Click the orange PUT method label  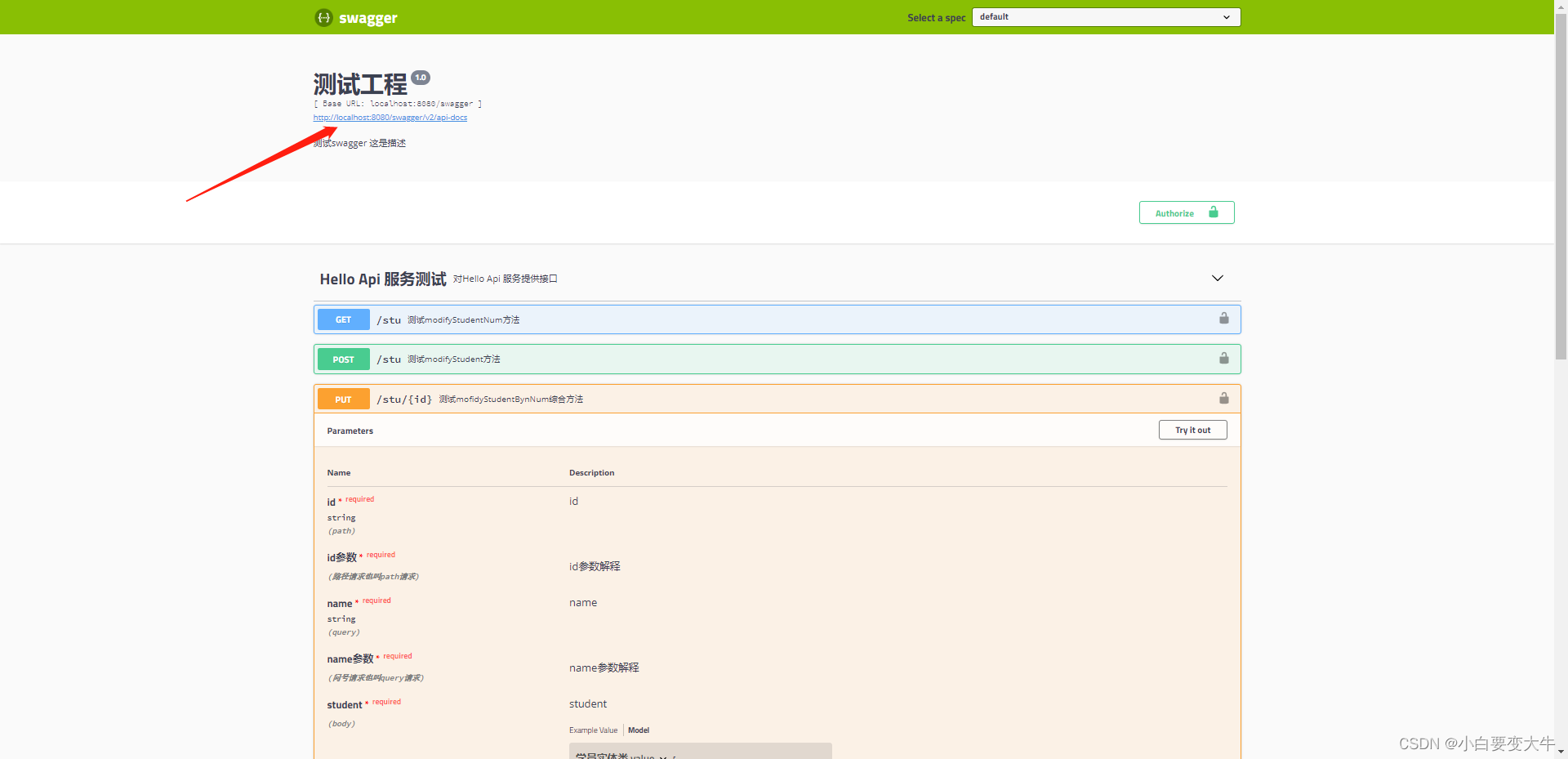click(344, 400)
